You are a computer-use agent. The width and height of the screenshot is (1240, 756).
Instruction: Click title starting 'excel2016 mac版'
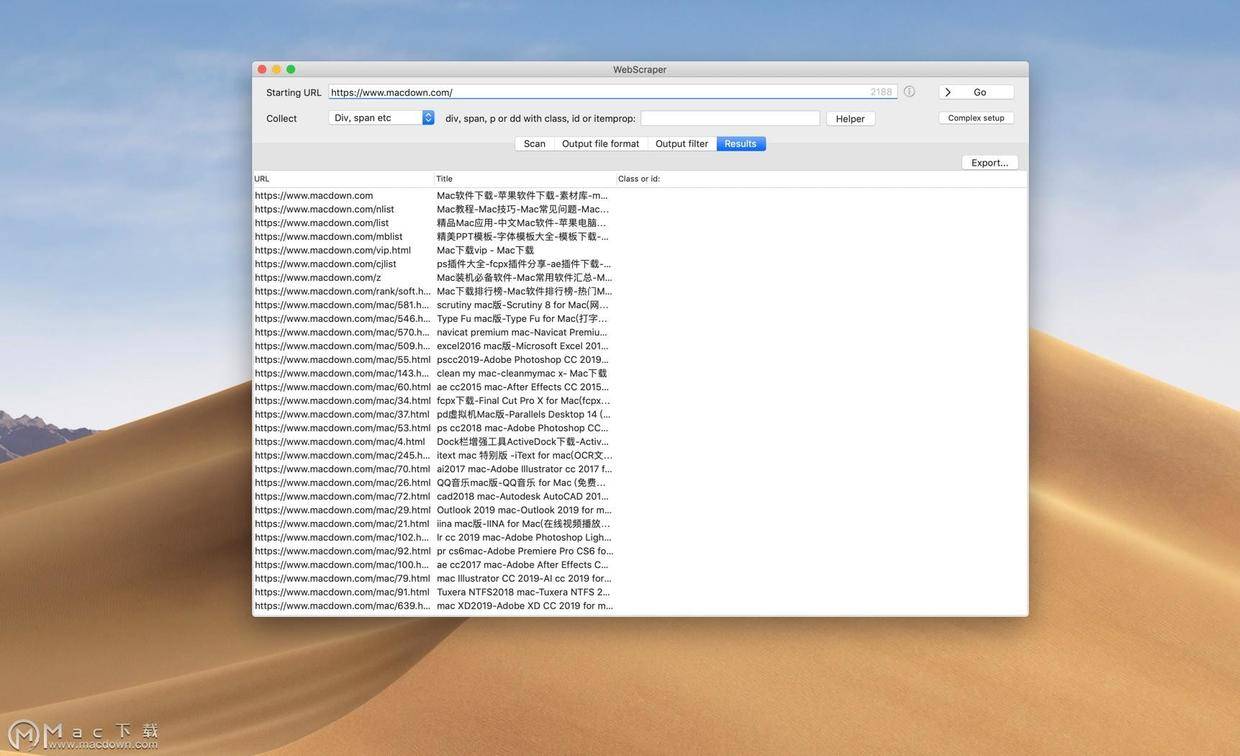click(522, 346)
